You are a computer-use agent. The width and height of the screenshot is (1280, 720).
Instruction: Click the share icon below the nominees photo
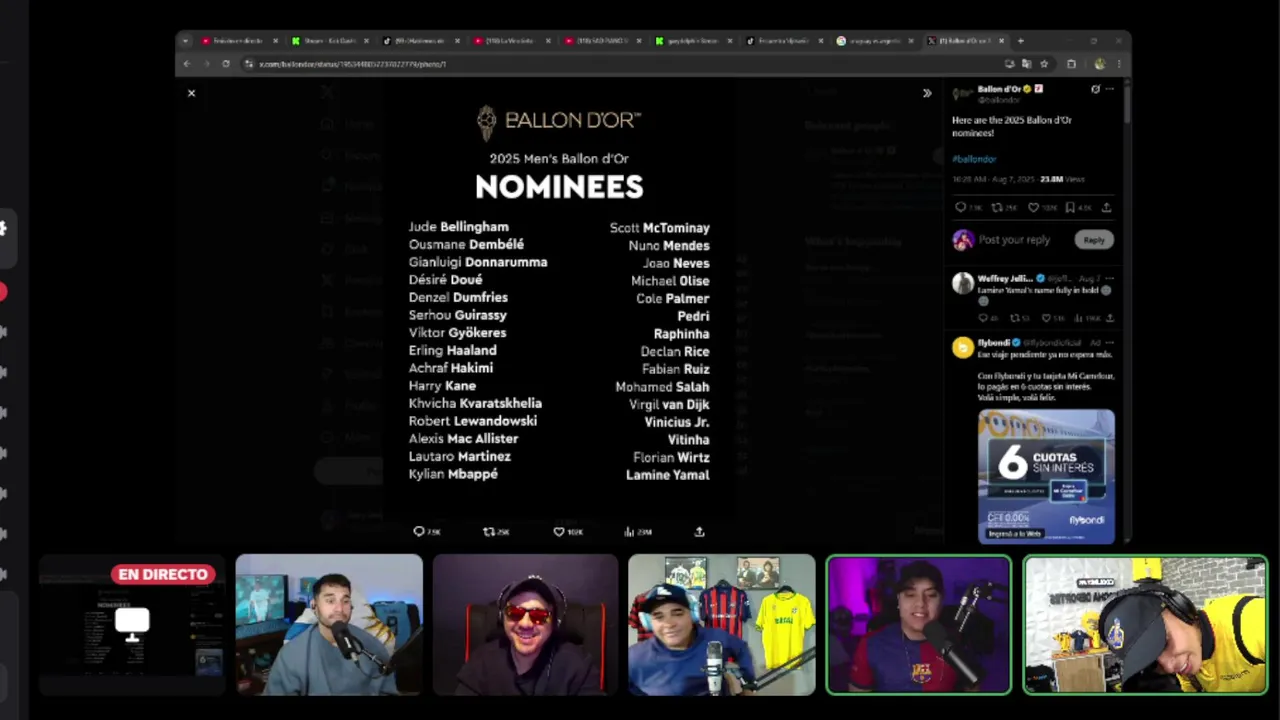pos(699,532)
